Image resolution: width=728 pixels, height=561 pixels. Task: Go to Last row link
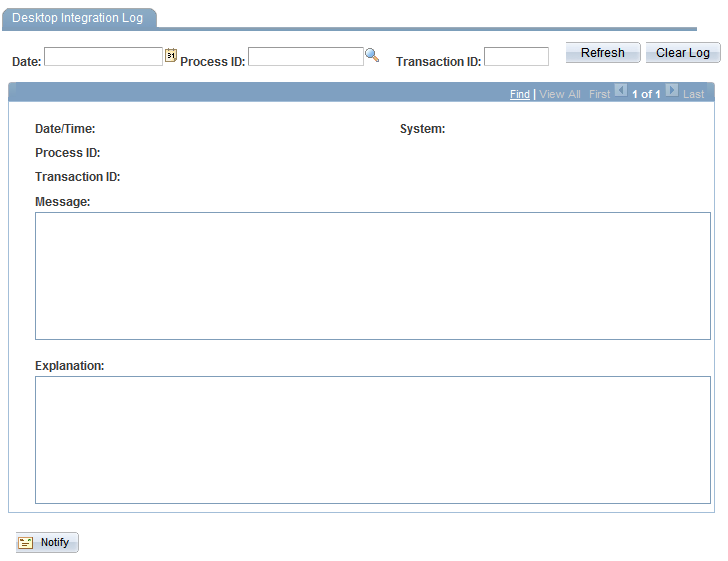693,94
